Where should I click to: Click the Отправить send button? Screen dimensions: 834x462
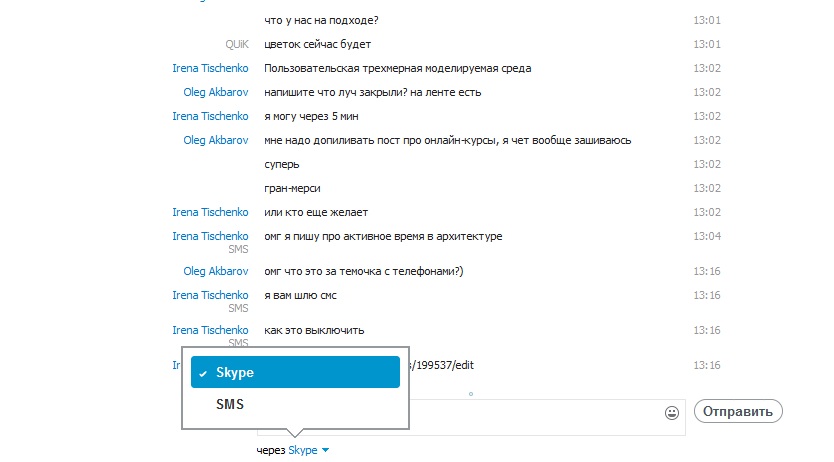tap(738, 411)
